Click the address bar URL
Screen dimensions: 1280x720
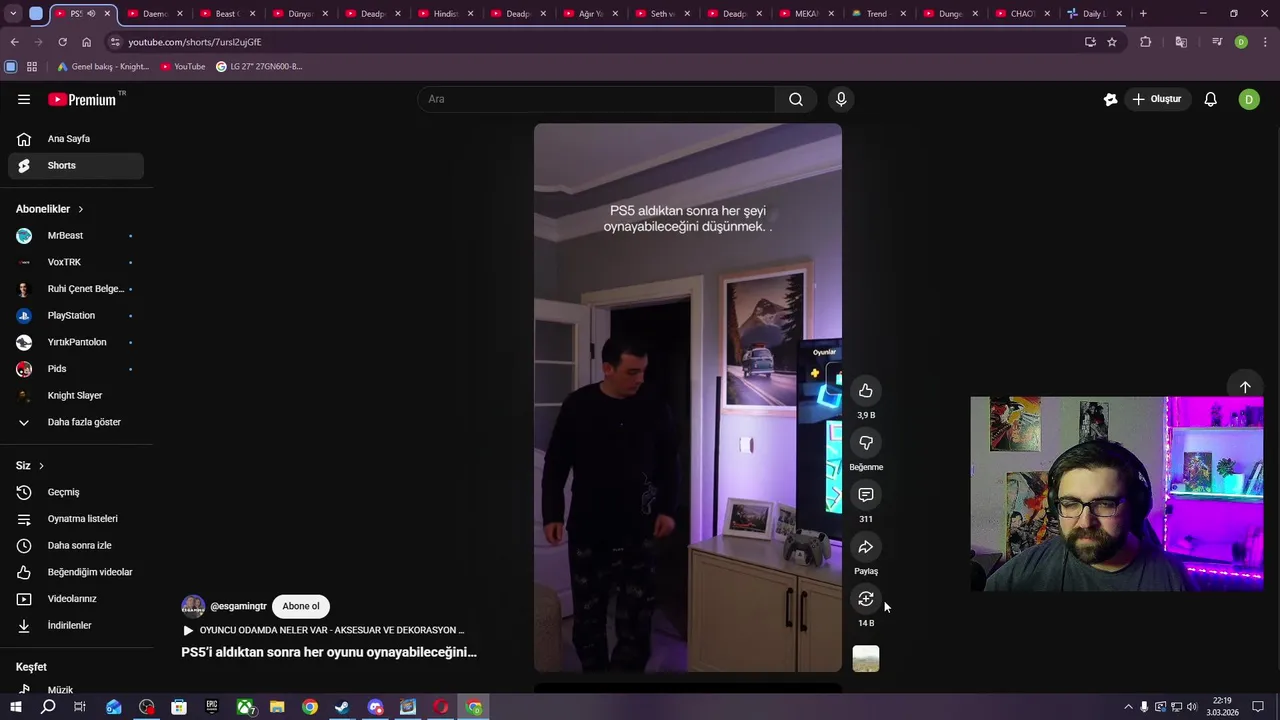tap(195, 42)
